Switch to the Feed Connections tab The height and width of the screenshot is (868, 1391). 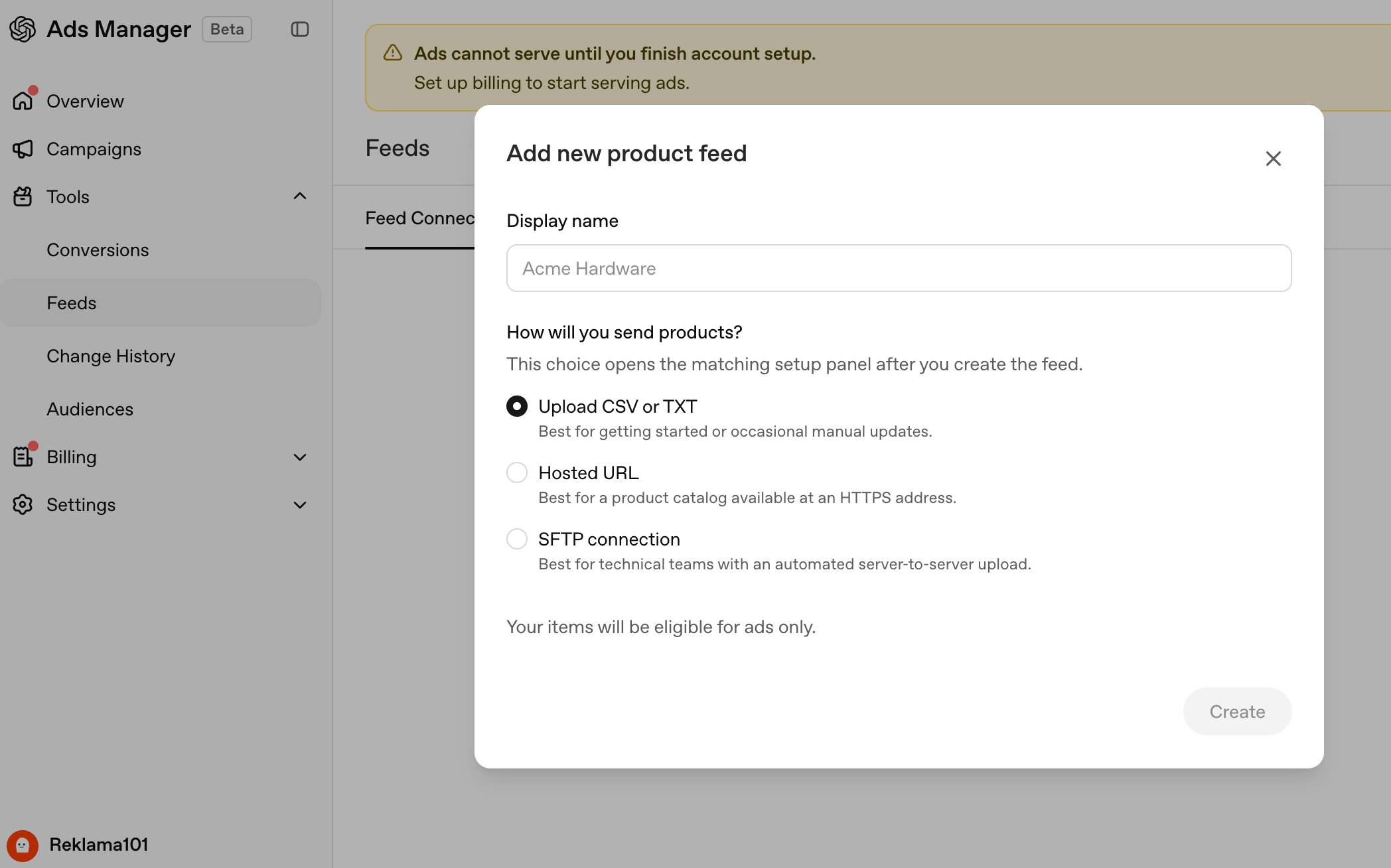(419, 218)
